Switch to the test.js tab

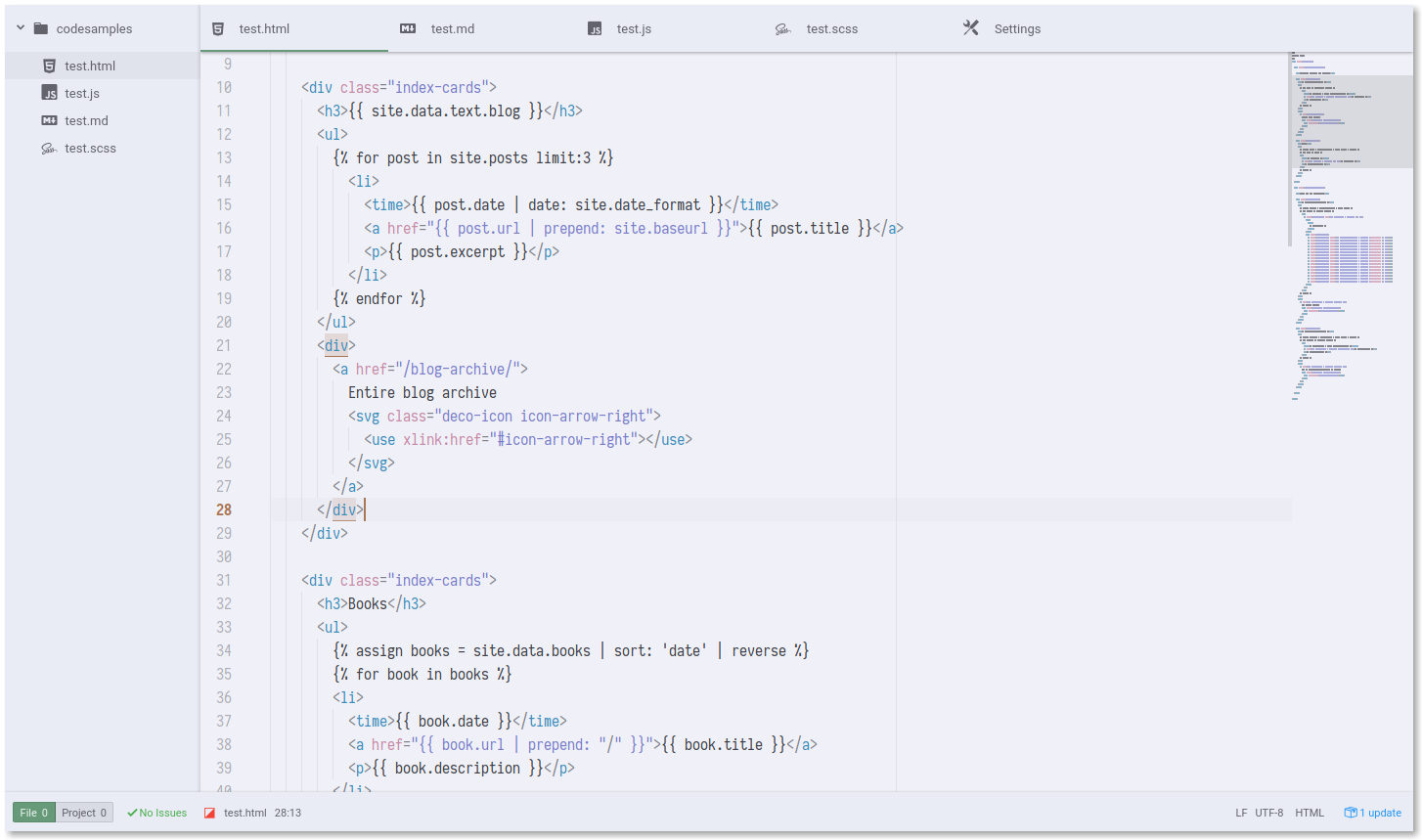tap(670, 28)
